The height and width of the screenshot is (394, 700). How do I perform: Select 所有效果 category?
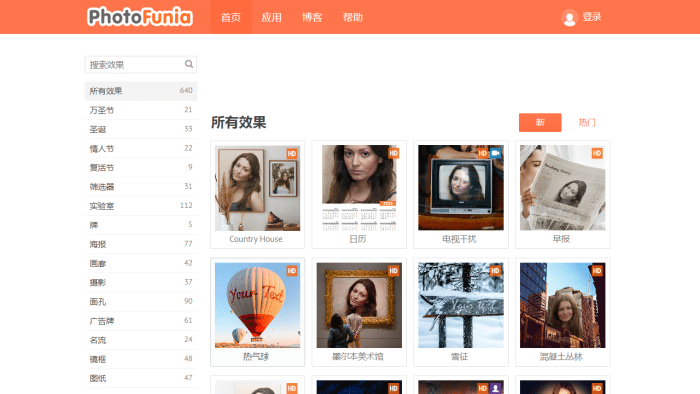tap(141, 91)
